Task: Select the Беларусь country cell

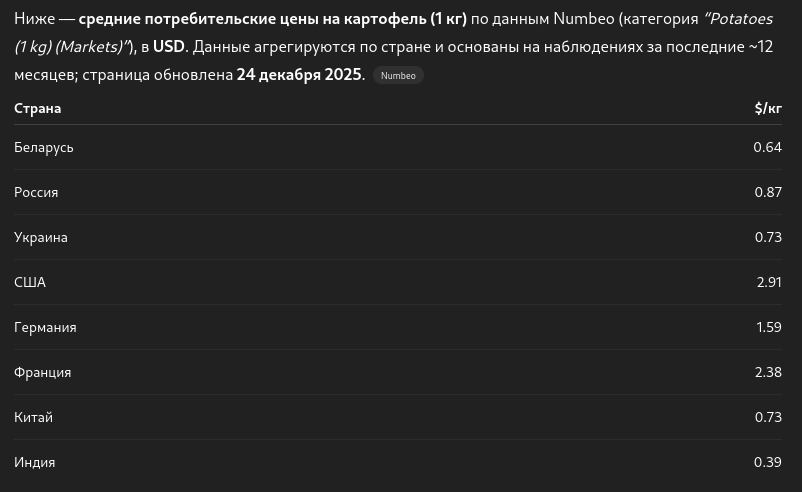Action: (44, 147)
